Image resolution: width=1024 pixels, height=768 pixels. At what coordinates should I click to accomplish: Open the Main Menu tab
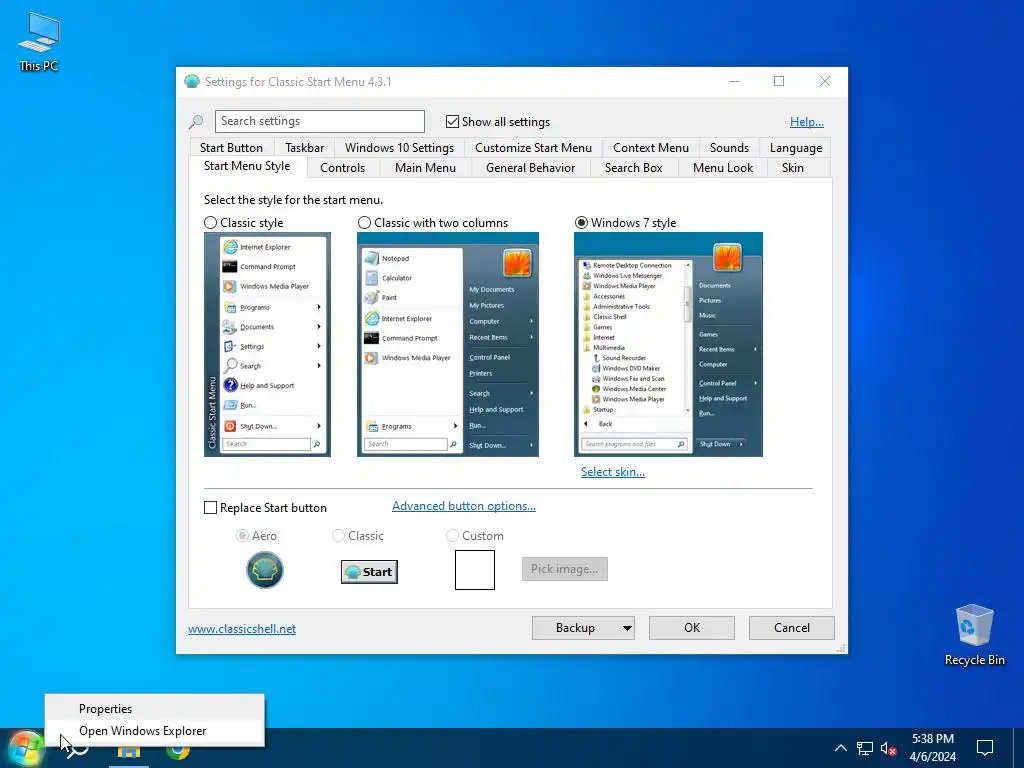point(425,168)
